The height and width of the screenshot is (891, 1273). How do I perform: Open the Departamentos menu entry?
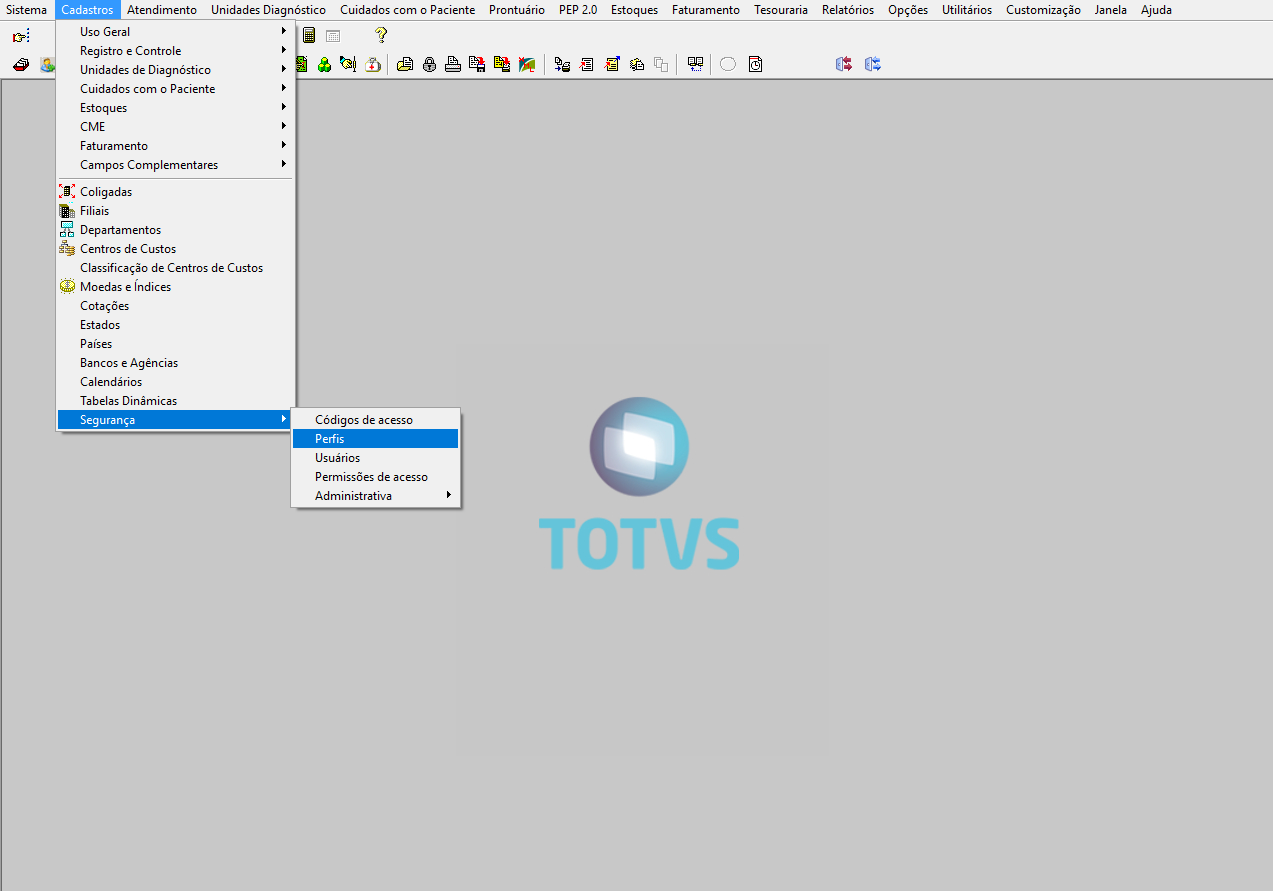(x=175, y=230)
